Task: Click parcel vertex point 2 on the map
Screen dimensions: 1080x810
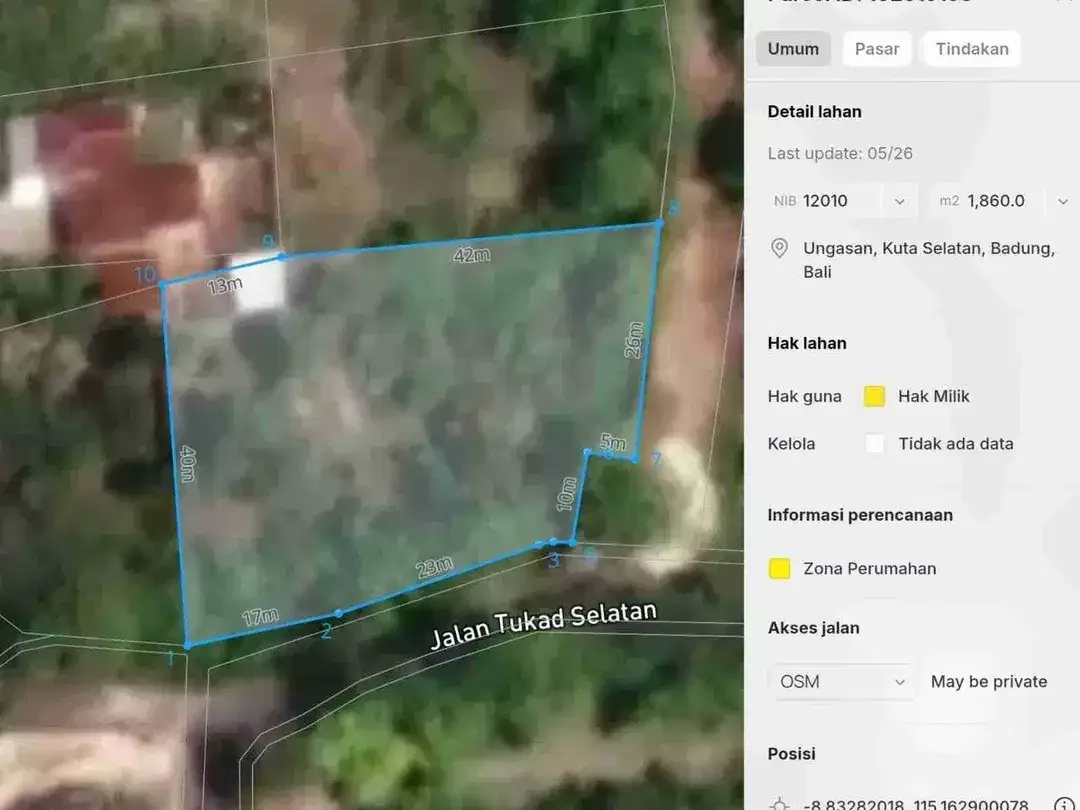Action: pos(338,613)
